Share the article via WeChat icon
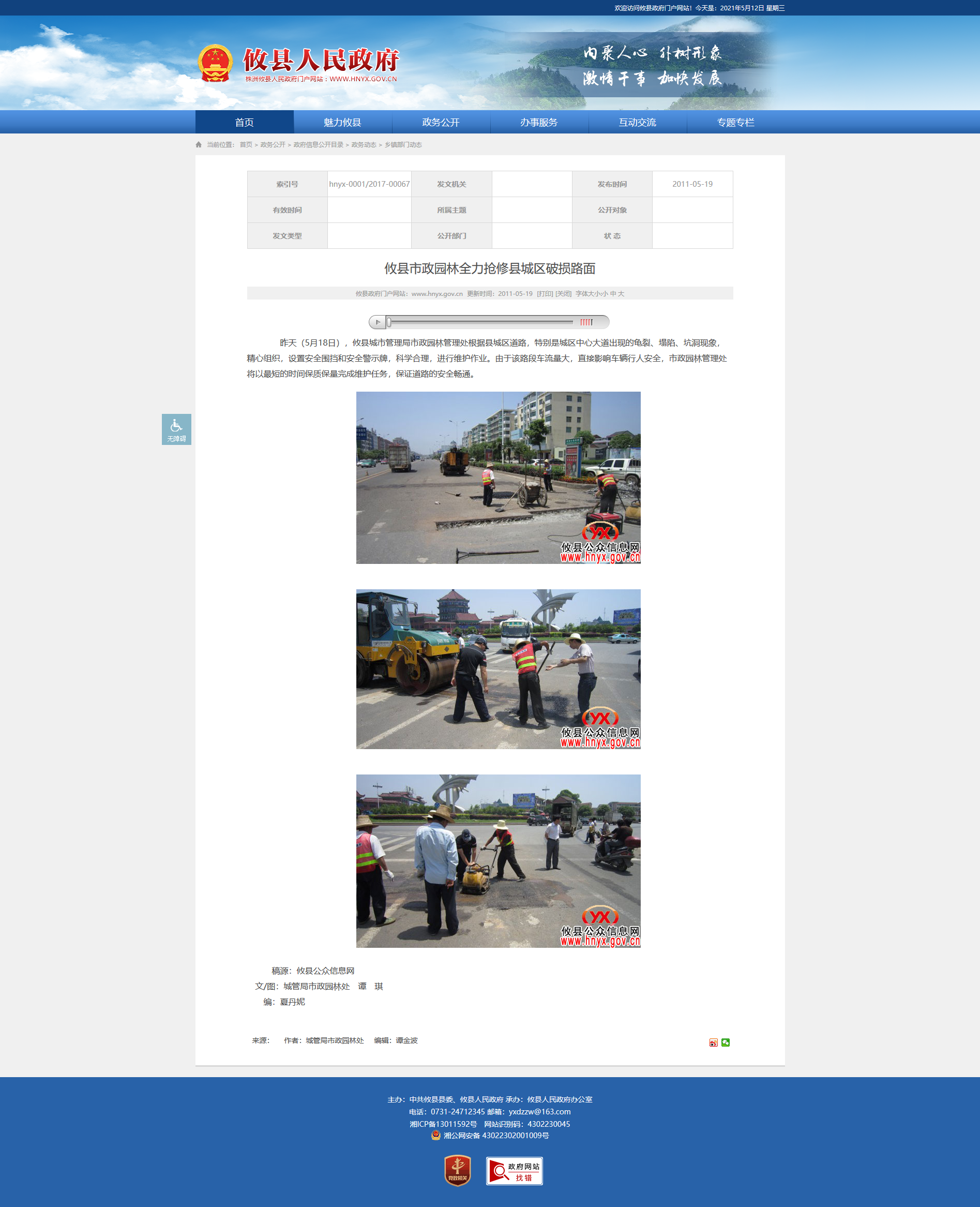The height and width of the screenshot is (1207, 980). (x=726, y=1042)
